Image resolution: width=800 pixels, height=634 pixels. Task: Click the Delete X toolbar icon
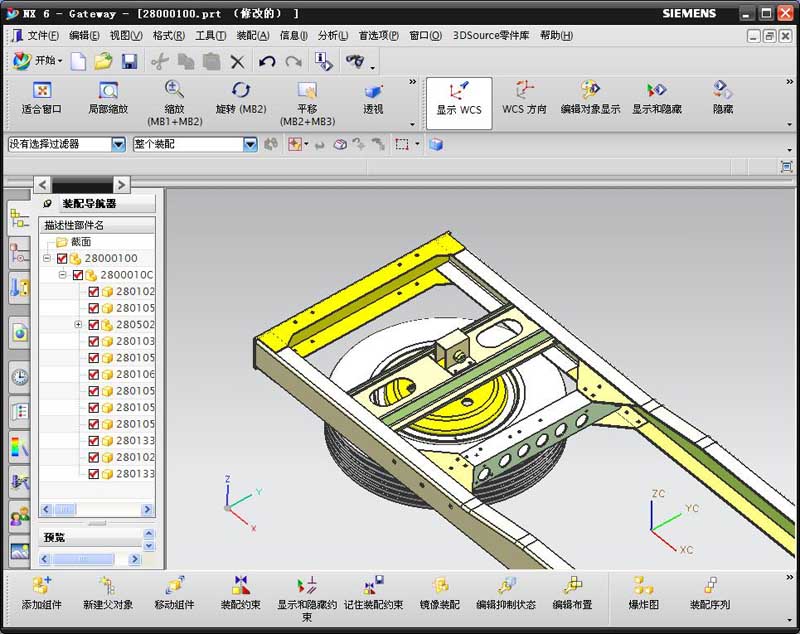coord(237,62)
